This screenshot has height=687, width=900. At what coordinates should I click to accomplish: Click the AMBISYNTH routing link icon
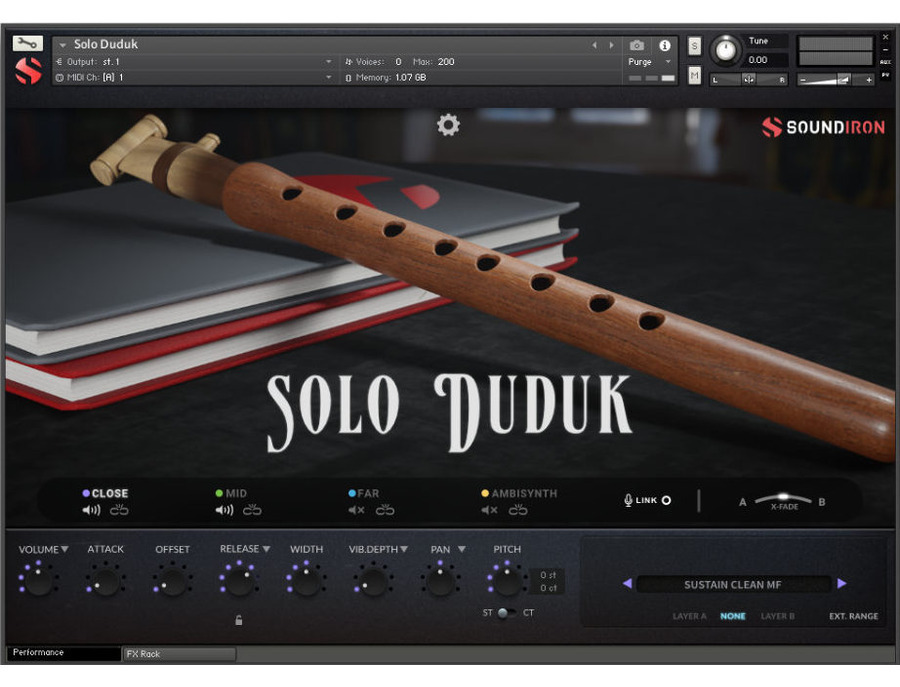(x=518, y=509)
